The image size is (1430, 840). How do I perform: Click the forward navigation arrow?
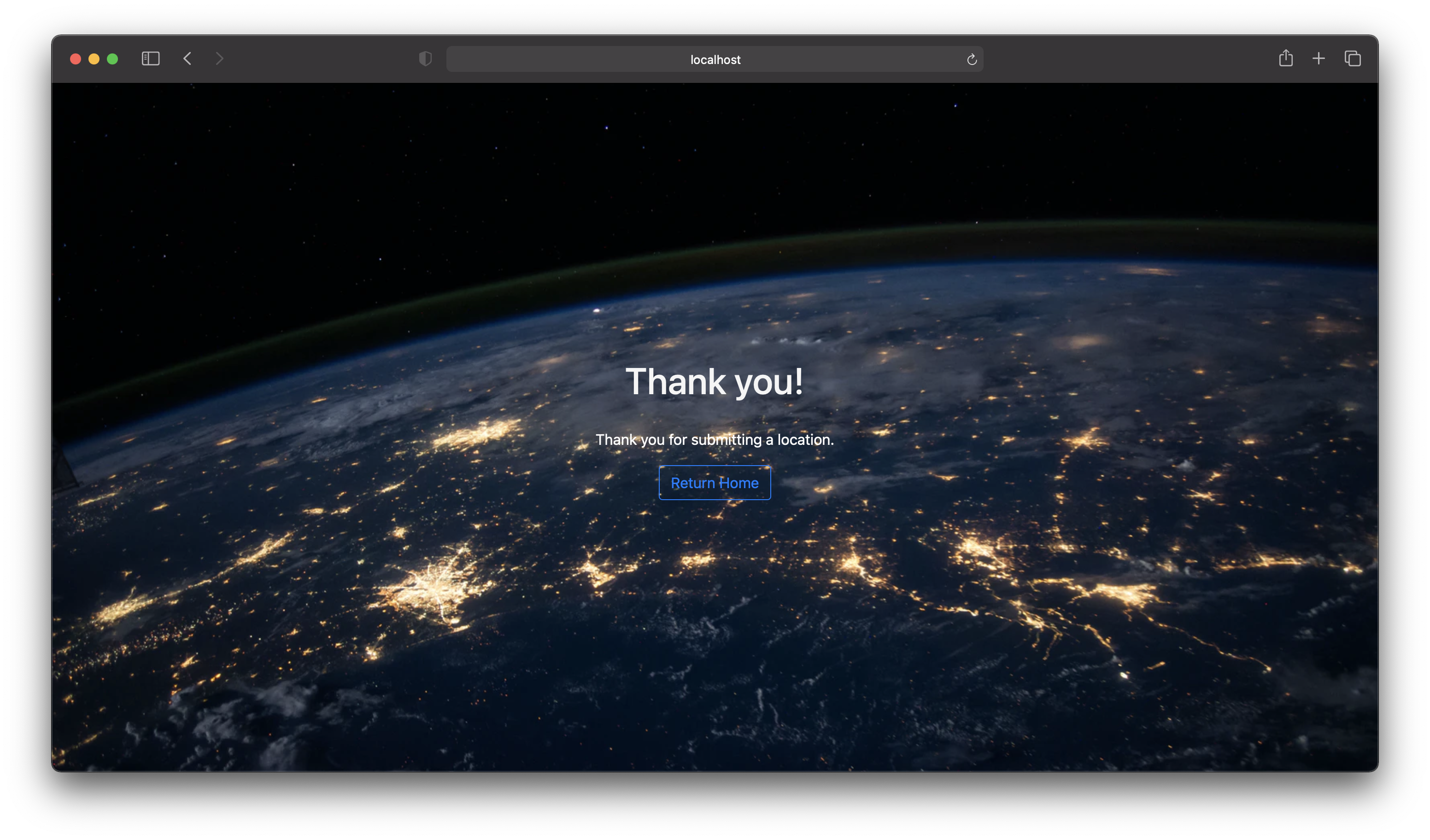click(x=220, y=58)
